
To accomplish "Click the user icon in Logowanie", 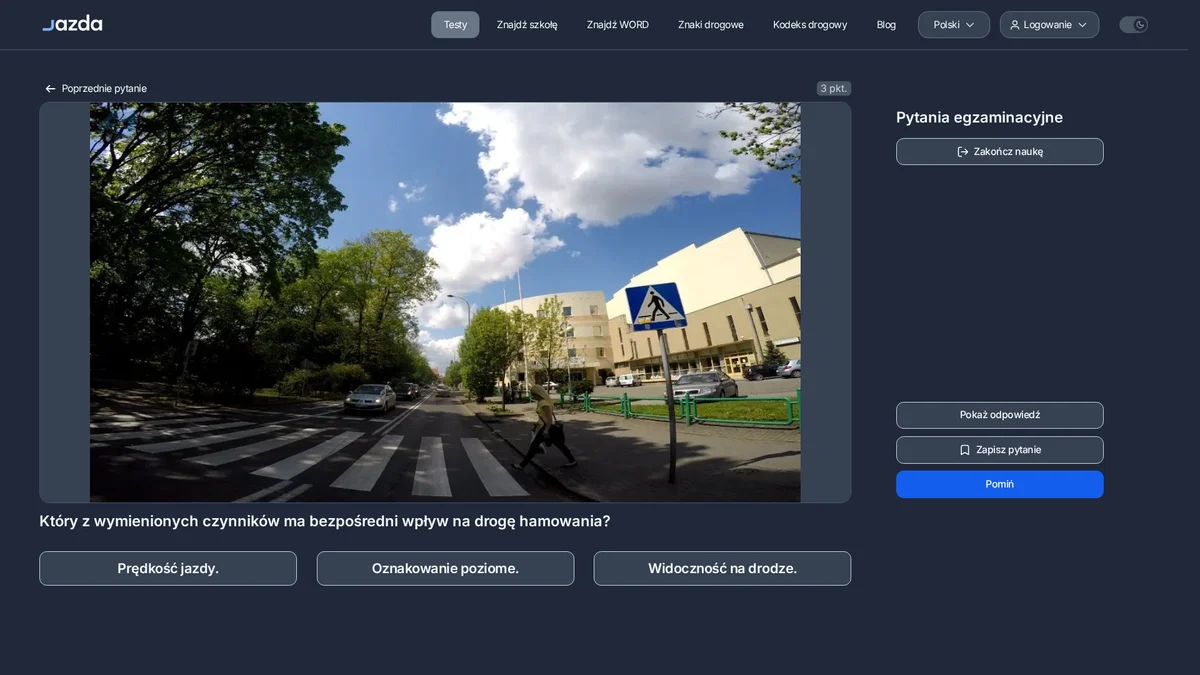I will [x=1015, y=25].
